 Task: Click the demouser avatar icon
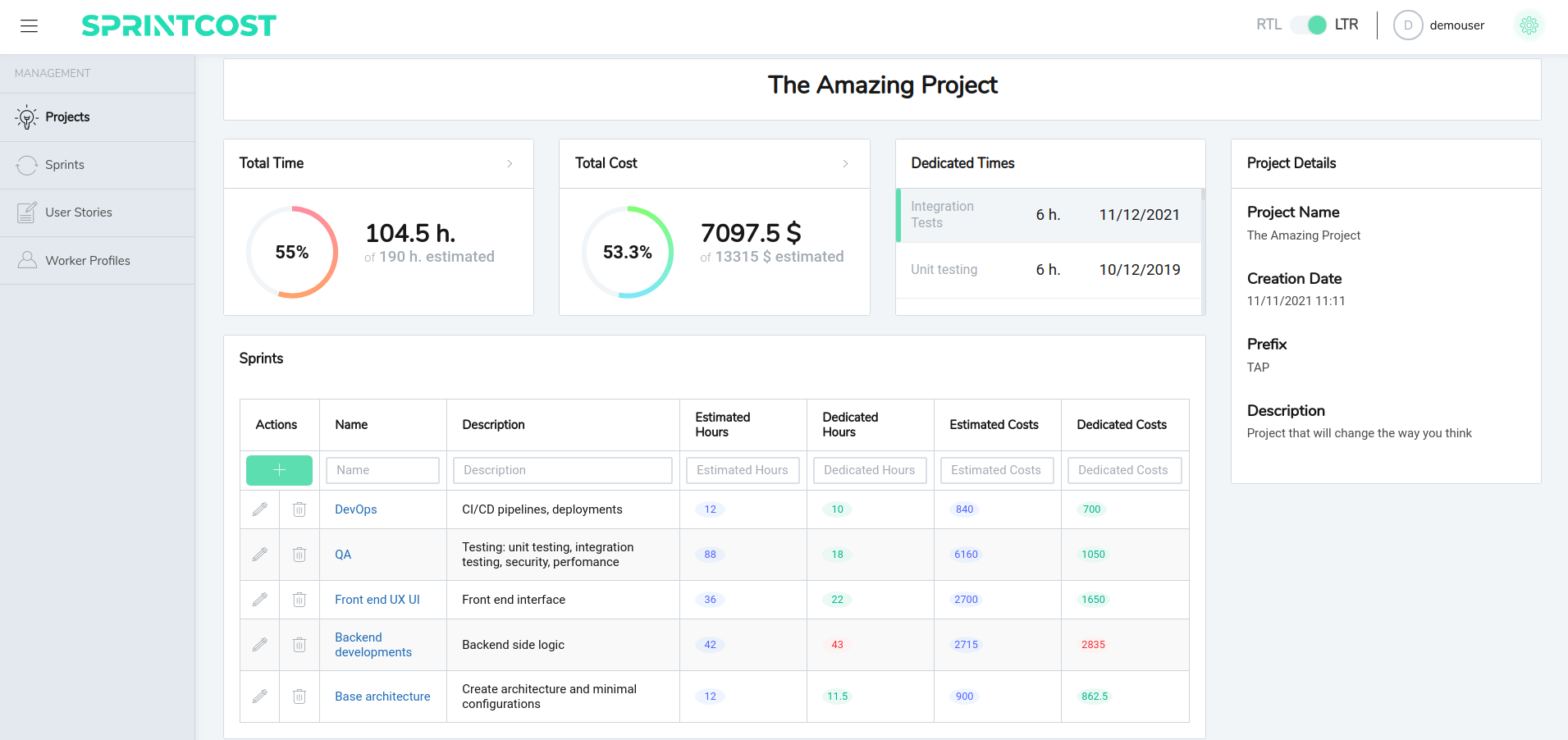pos(1407,25)
